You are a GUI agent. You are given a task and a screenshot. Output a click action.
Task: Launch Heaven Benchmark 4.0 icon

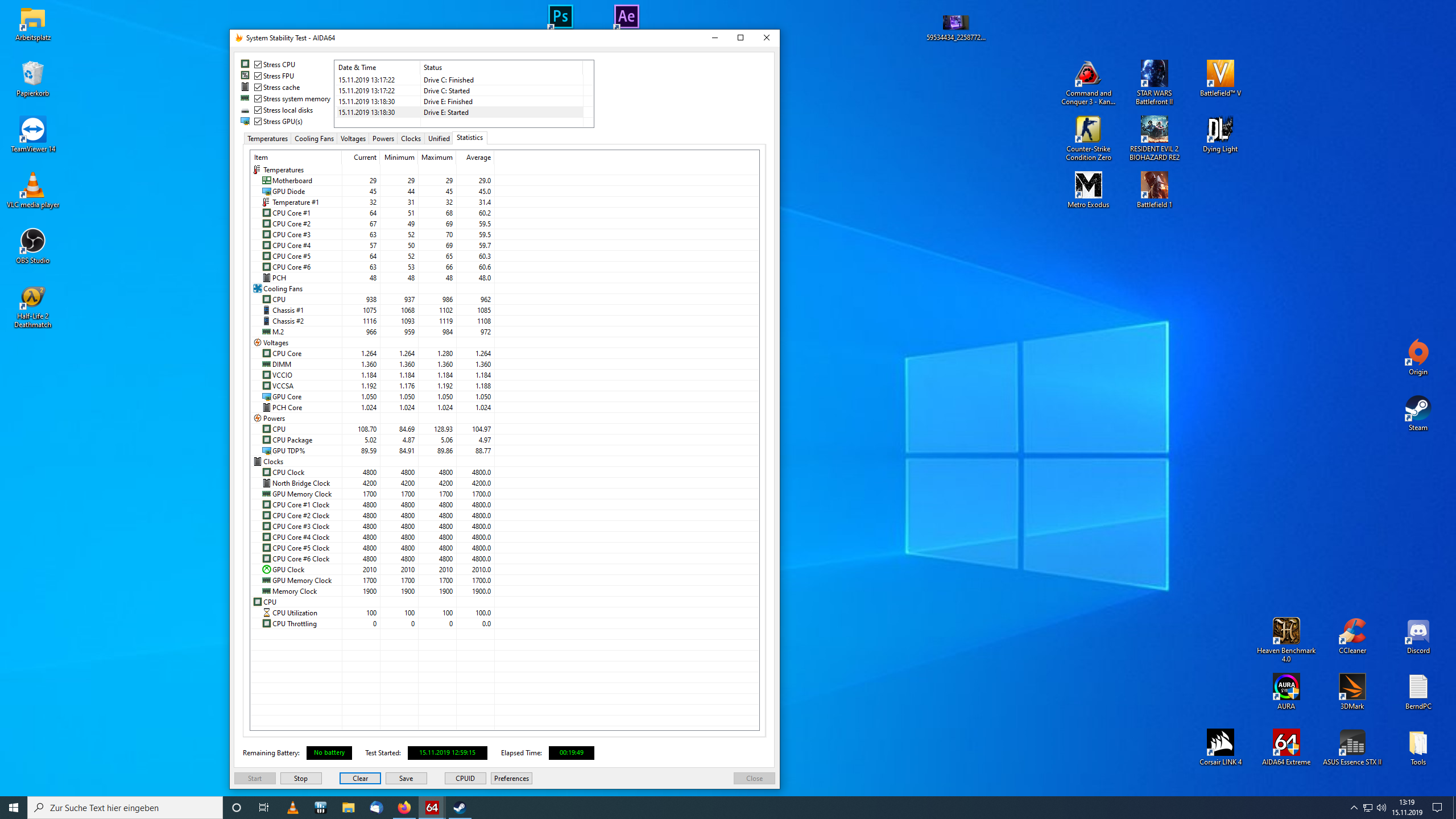click(1285, 631)
